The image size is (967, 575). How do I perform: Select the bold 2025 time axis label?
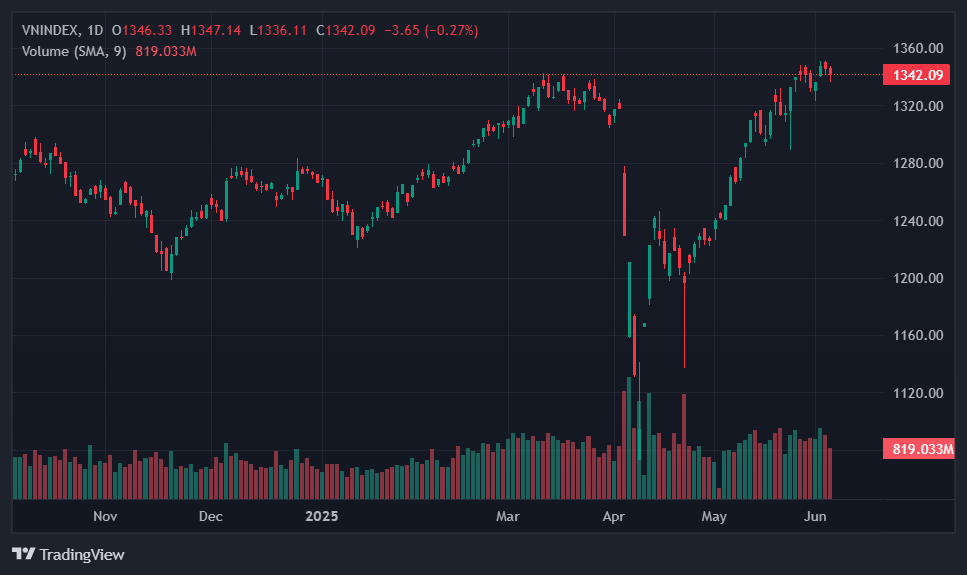click(x=322, y=516)
